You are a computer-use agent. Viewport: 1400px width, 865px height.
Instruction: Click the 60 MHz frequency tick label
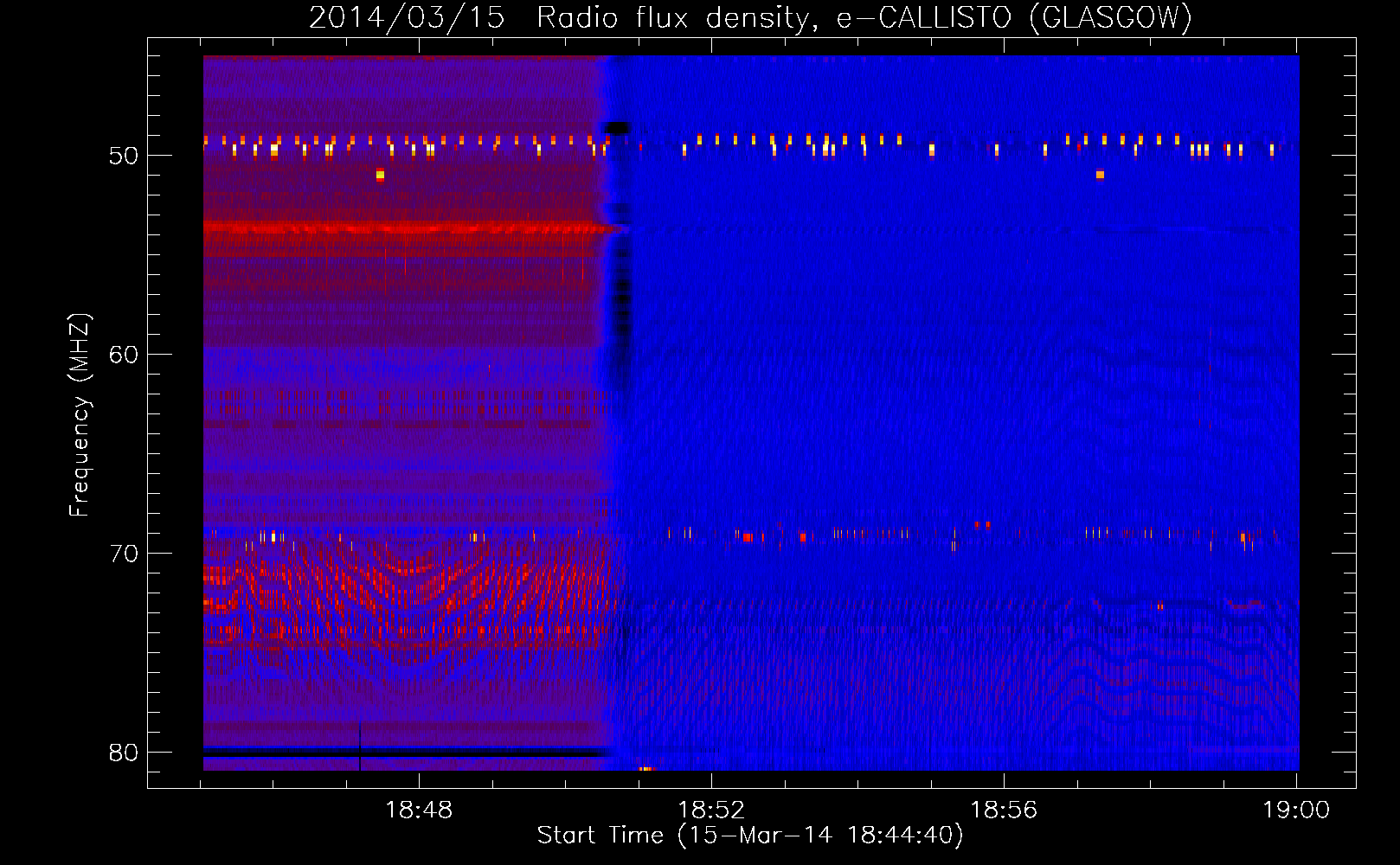(124, 355)
